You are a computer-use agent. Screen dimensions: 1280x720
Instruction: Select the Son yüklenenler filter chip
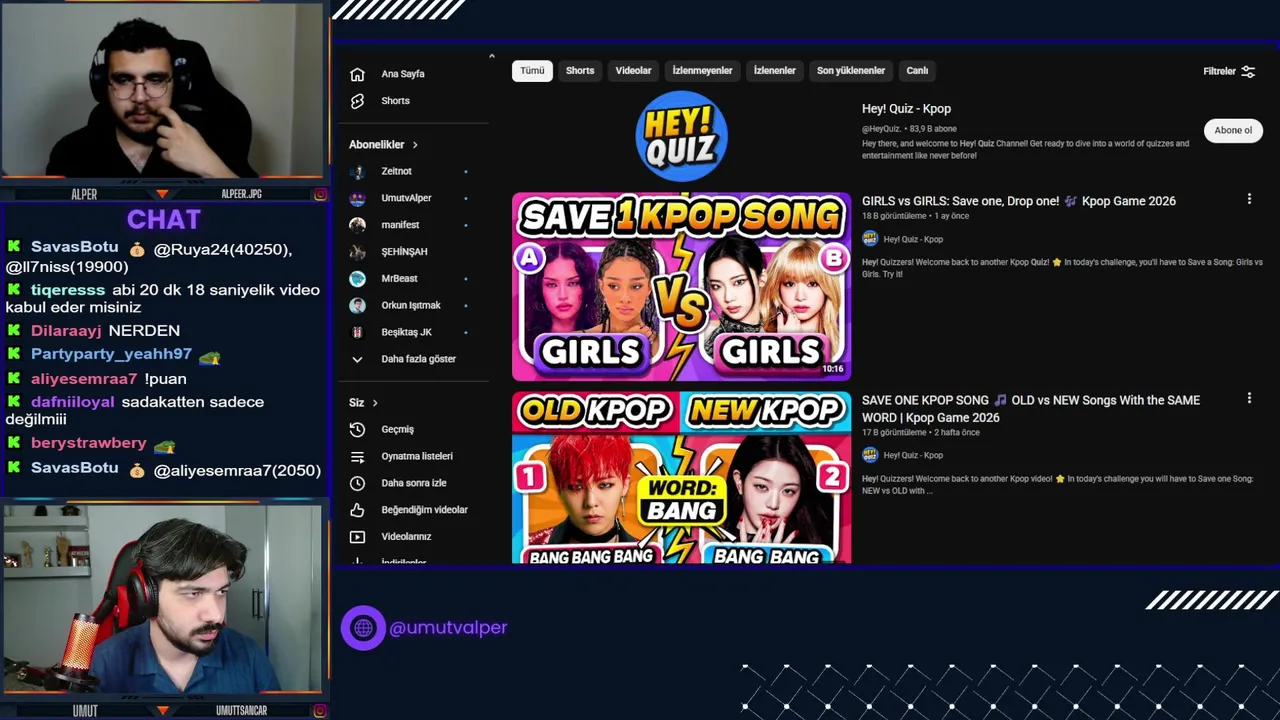[x=851, y=71]
